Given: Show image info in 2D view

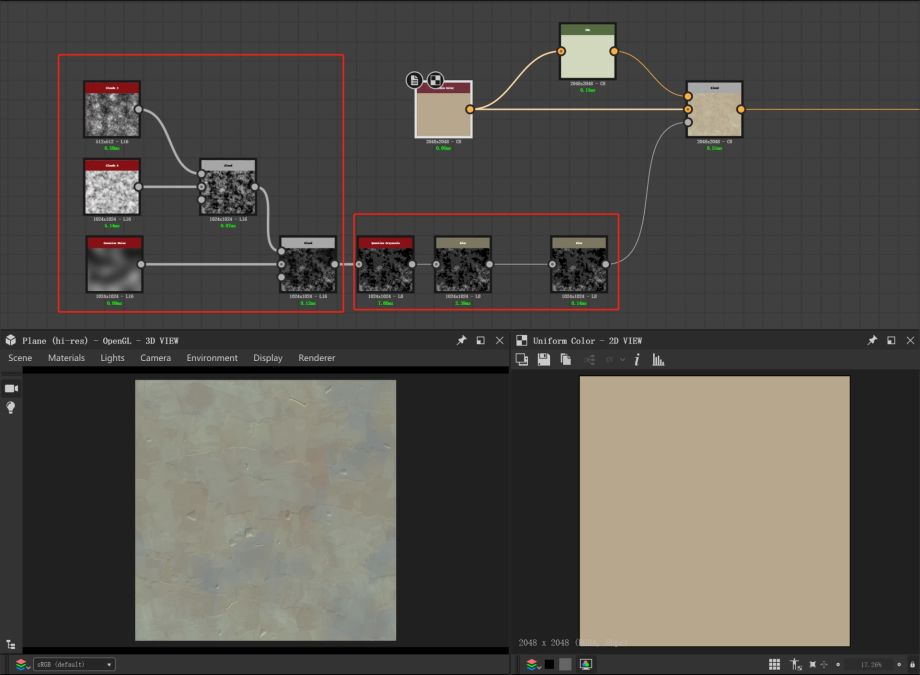Looking at the screenshot, I should coord(637,360).
